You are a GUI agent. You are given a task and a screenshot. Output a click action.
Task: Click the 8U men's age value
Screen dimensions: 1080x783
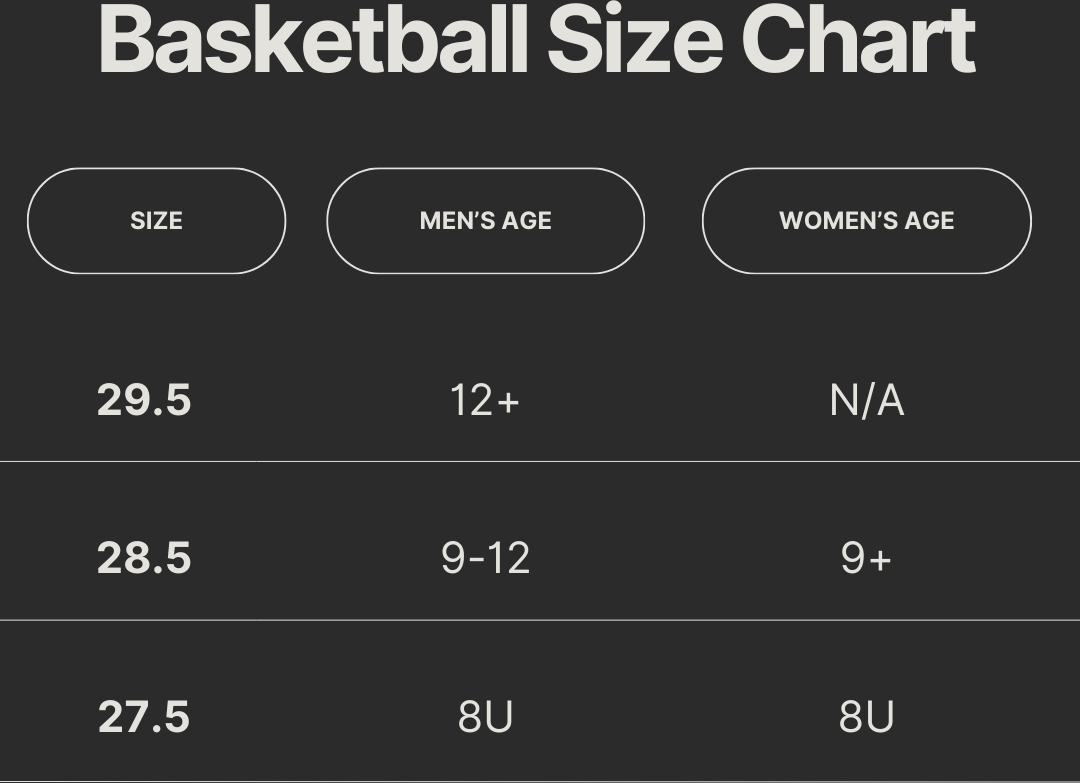[x=485, y=717]
